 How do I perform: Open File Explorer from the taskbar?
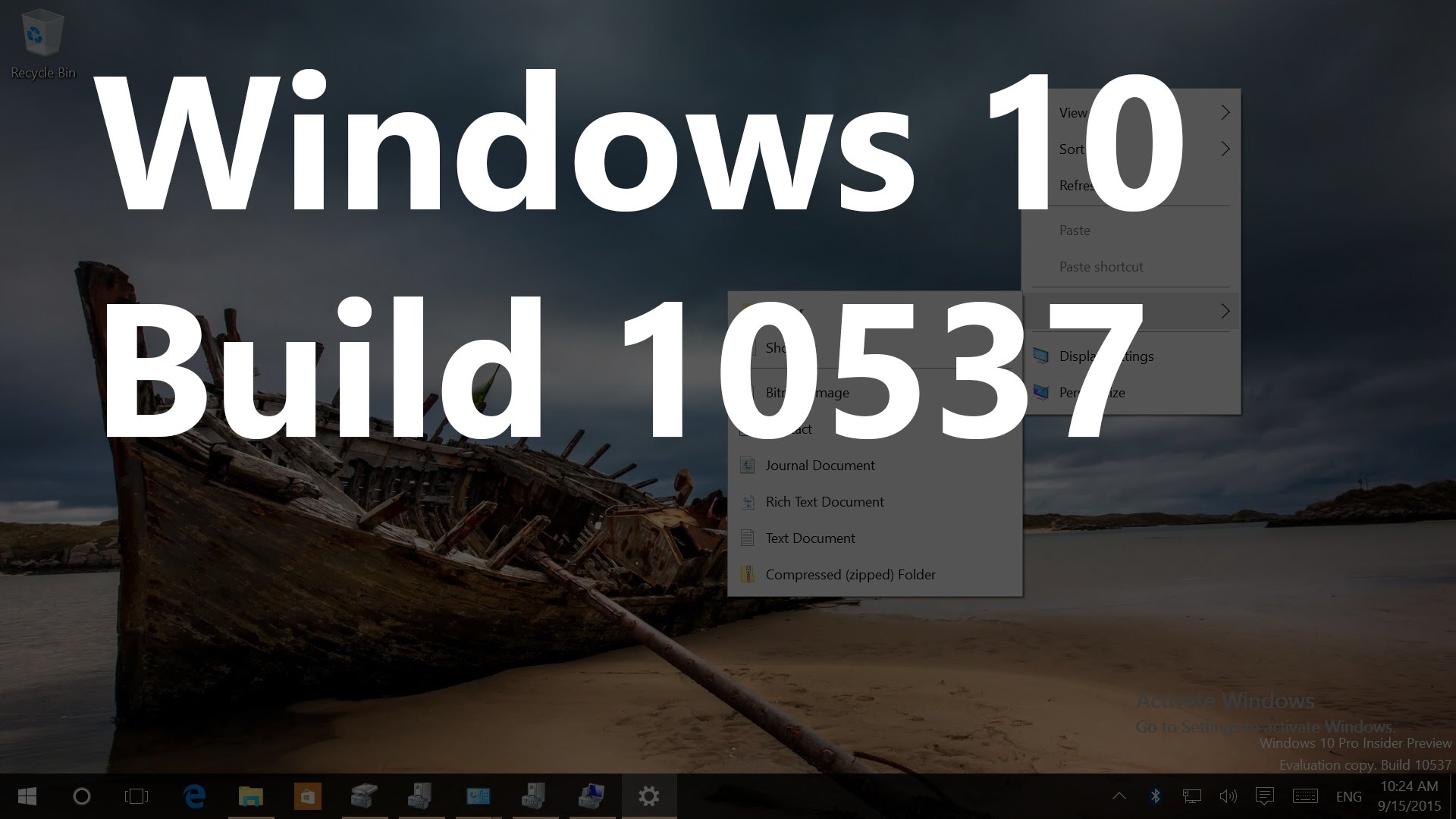pyautogui.click(x=251, y=796)
